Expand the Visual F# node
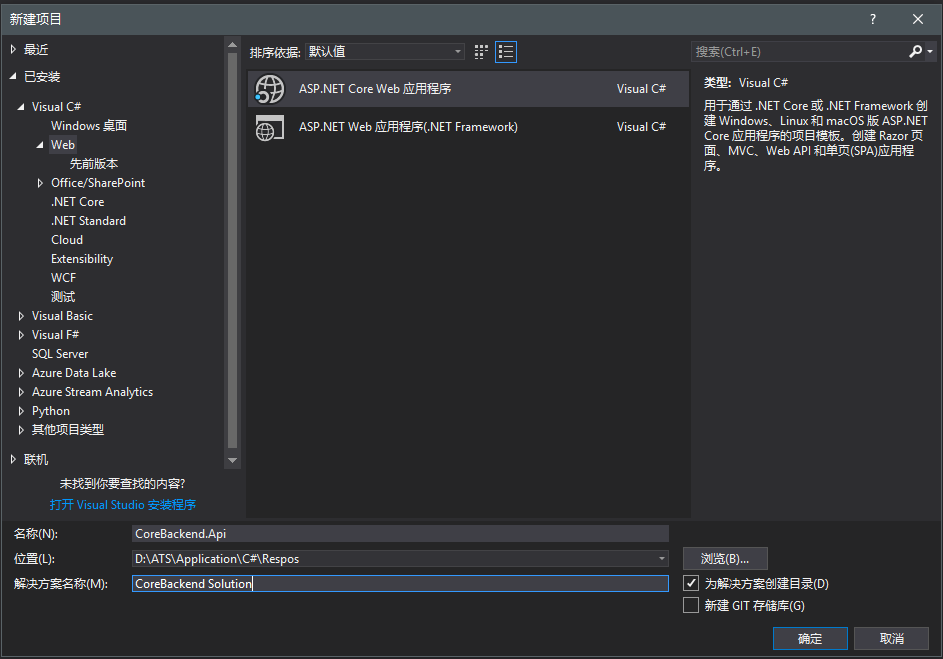Screen dimensions: 943x659 click(x=21, y=335)
